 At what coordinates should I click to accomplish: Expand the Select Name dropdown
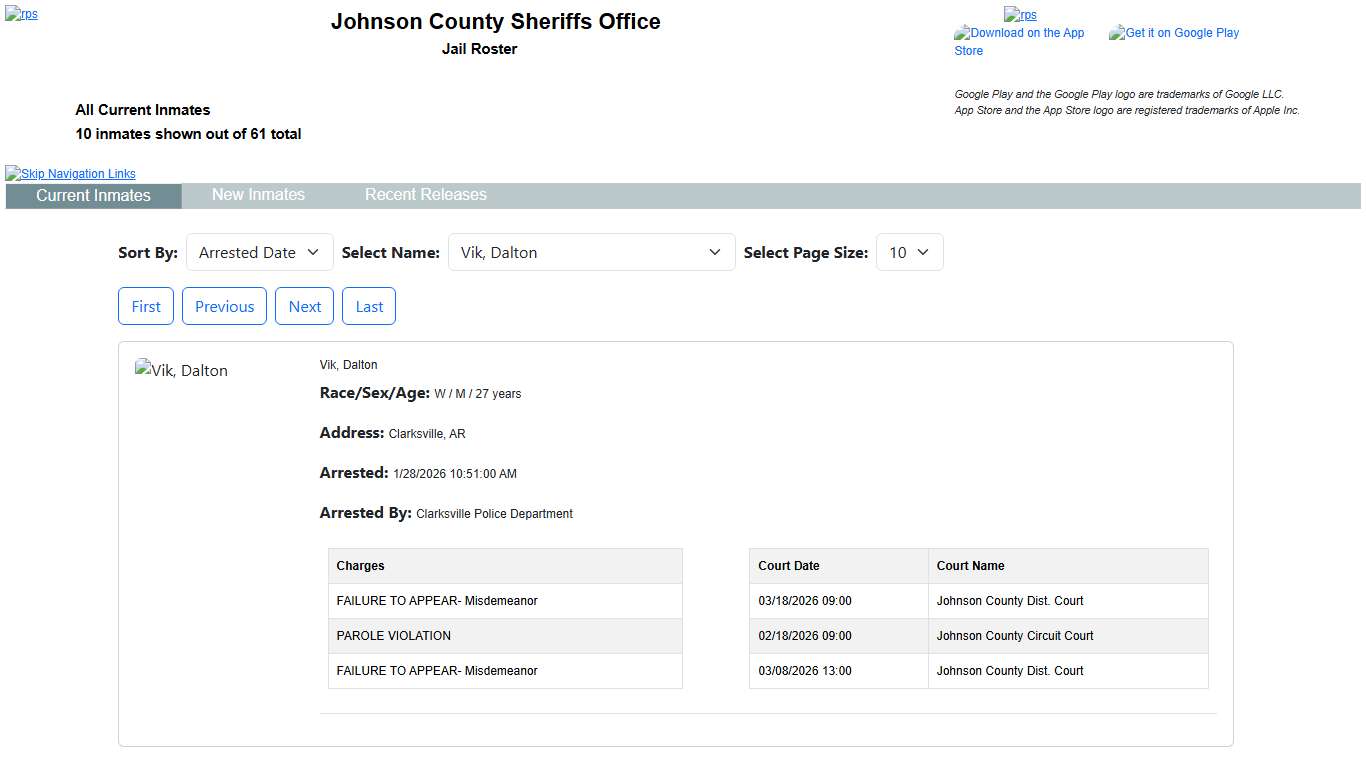click(591, 253)
